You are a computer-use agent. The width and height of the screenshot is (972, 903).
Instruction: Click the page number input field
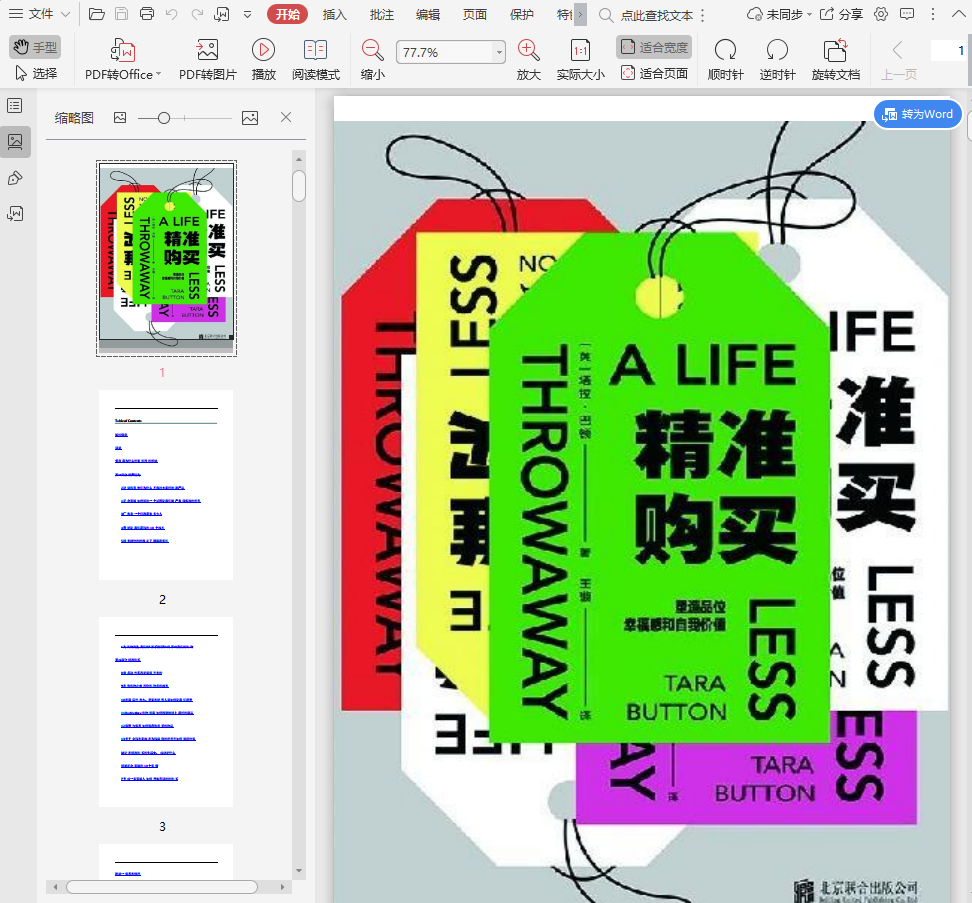[948, 51]
